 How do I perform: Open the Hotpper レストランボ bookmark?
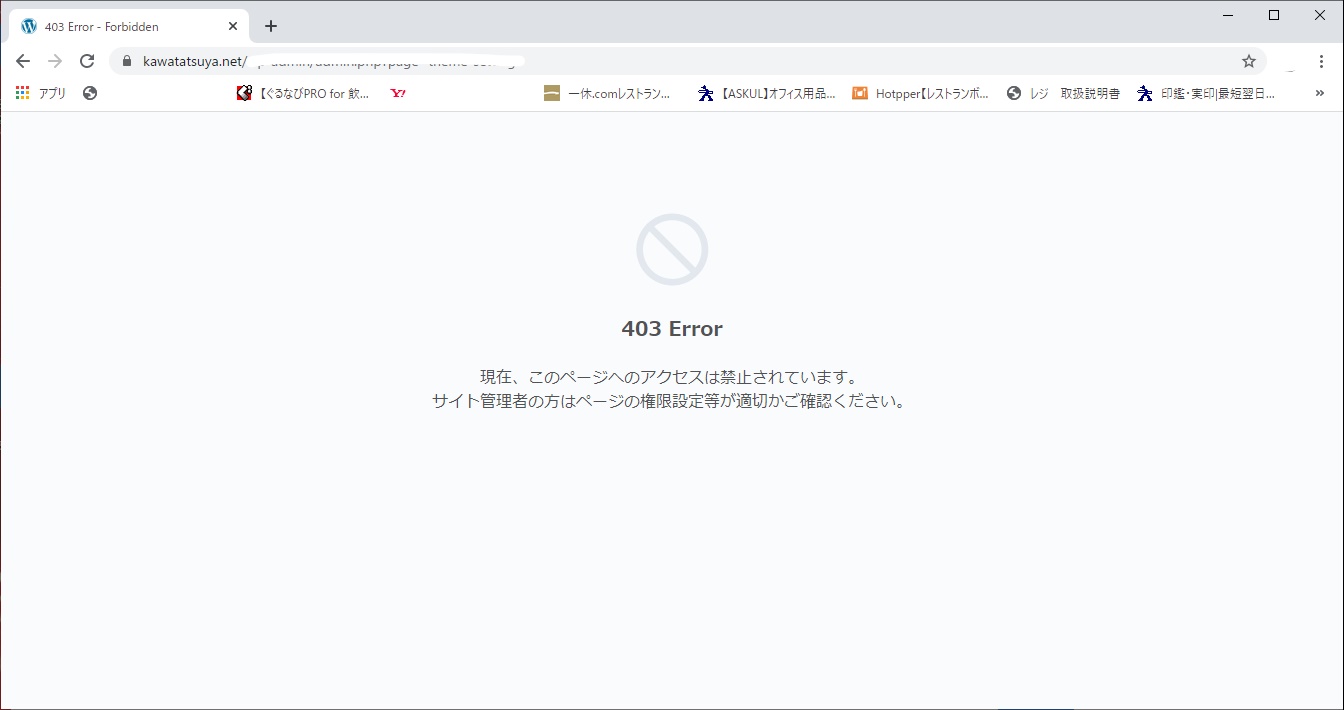(920, 93)
